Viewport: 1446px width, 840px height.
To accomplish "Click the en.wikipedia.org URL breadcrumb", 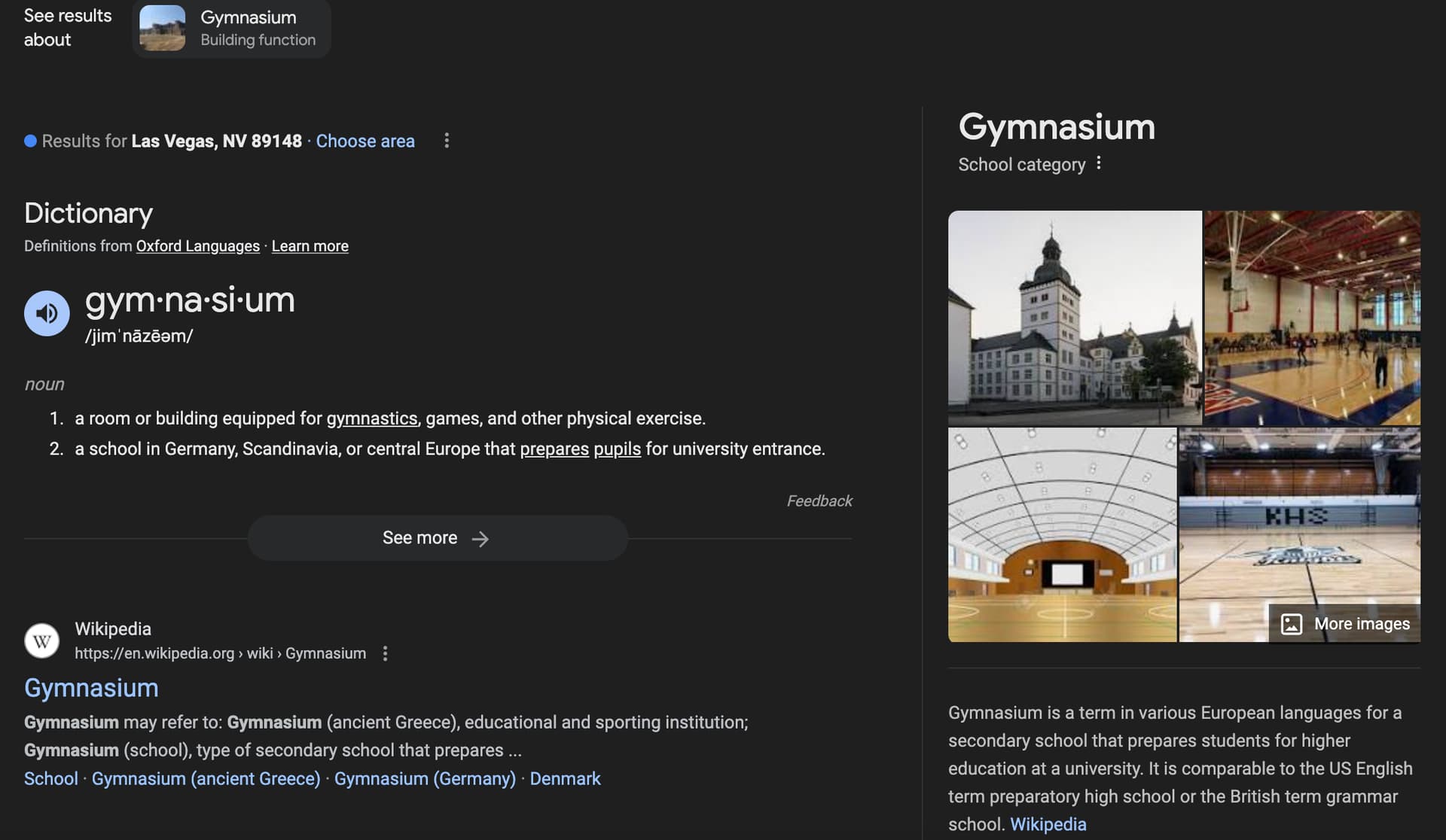I will 220,653.
